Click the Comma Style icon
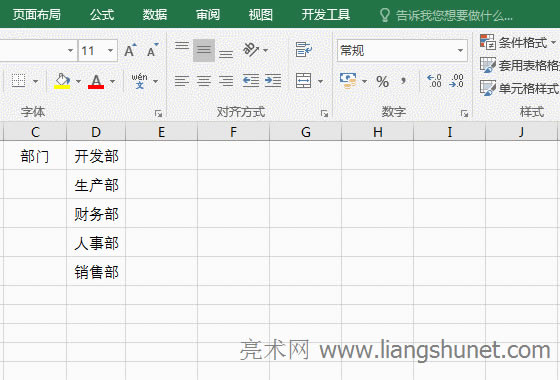The width and height of the screenshot is (560, 380). click(404, 81)
